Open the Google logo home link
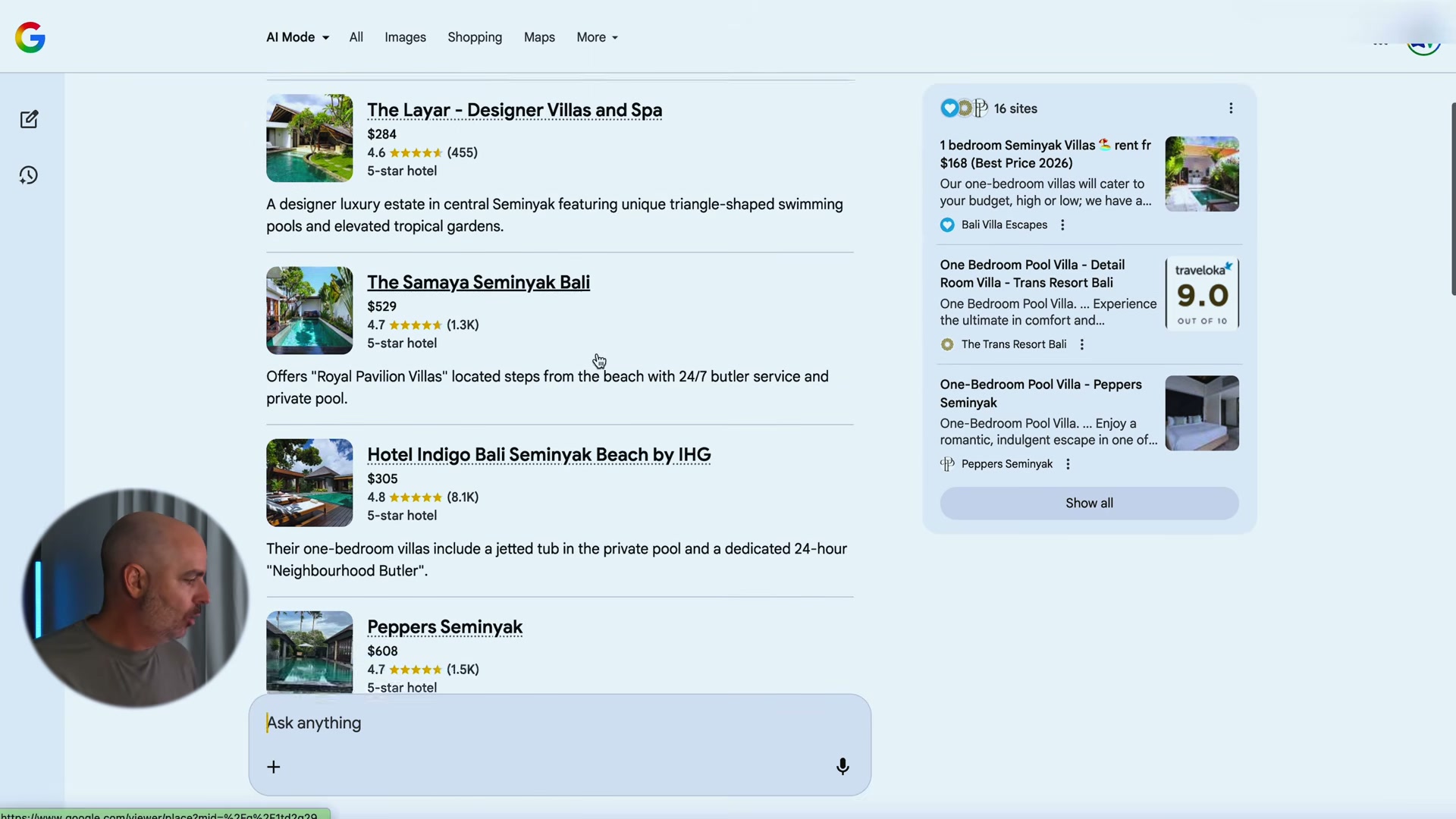The height and width of the screenshot is (819, 1456). (x=30, y=37)
